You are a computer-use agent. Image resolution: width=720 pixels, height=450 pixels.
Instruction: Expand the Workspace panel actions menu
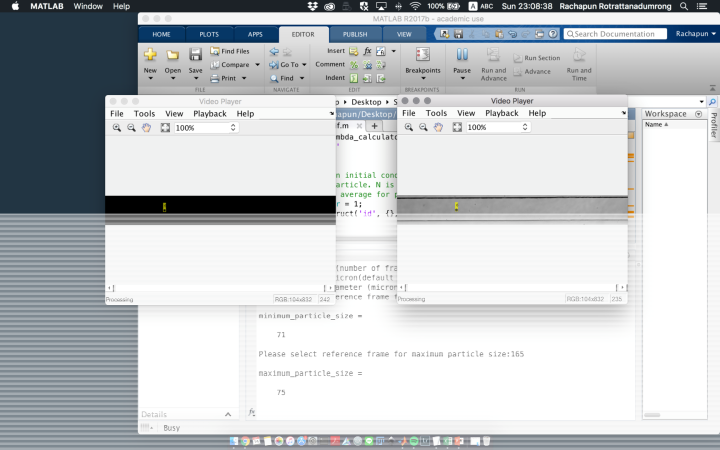pos(698,114)
